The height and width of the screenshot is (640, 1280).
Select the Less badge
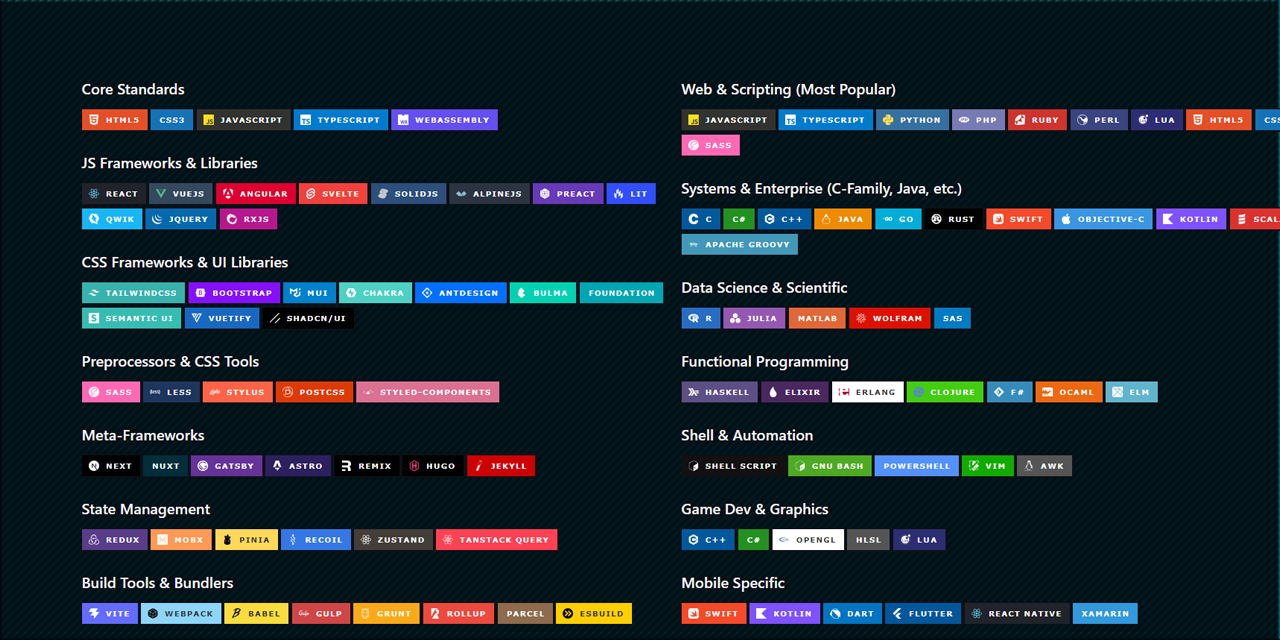tap(171, 392)
